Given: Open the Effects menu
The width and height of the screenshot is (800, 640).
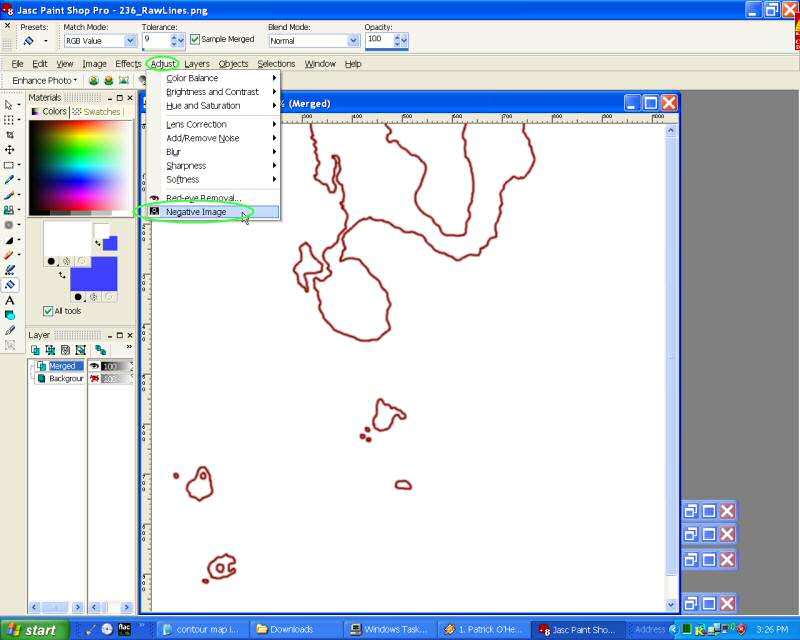Looking at the screenshot, I should coord(128,64).
